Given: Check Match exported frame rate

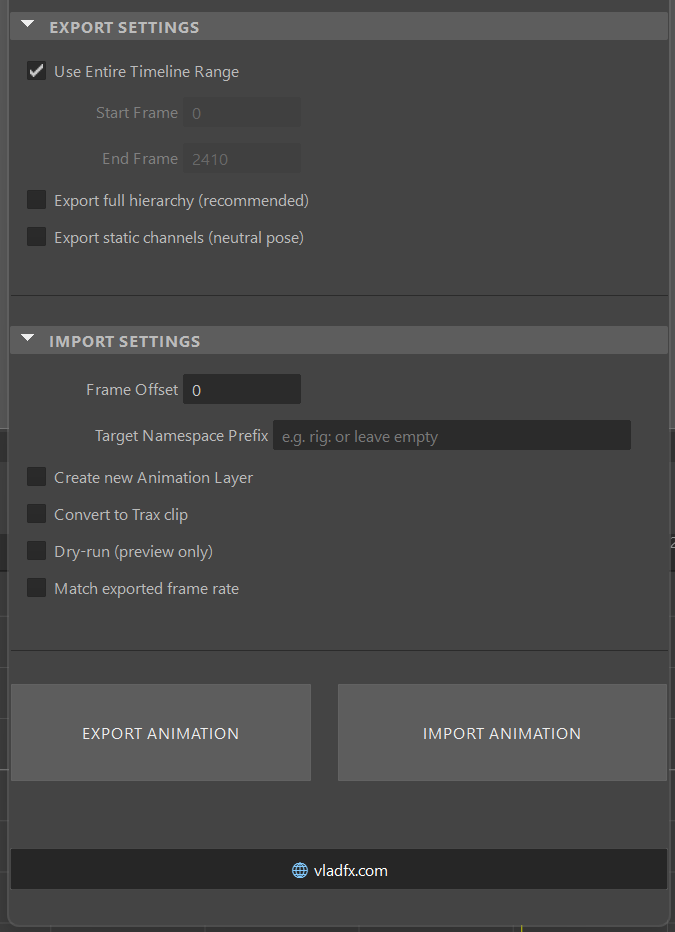Looking at the screenshot, I should point(36,588).
